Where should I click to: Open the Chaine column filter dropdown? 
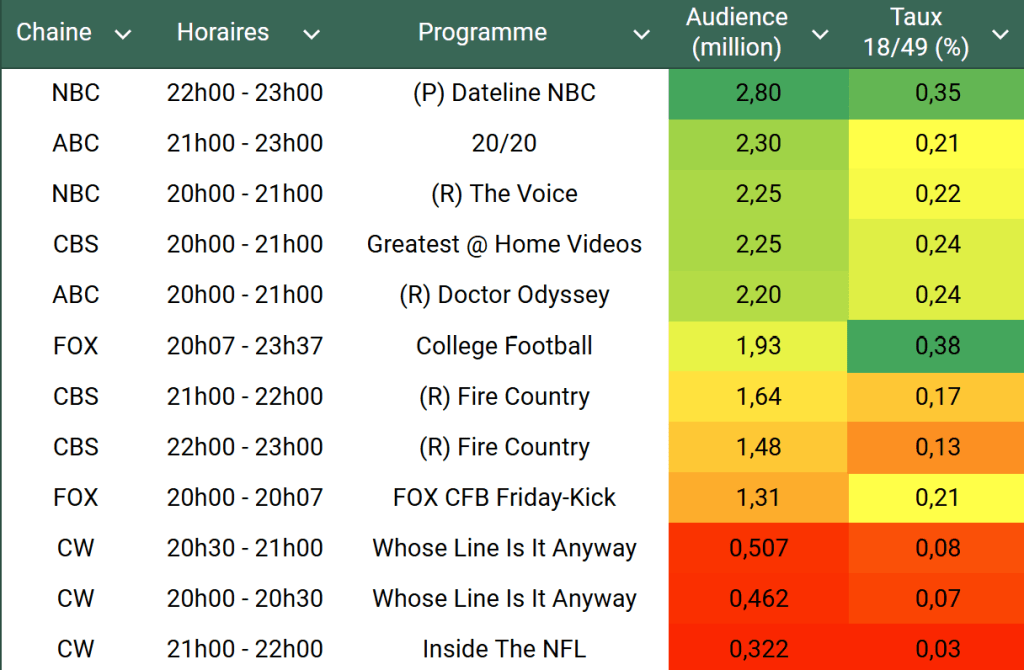[123, 35]
